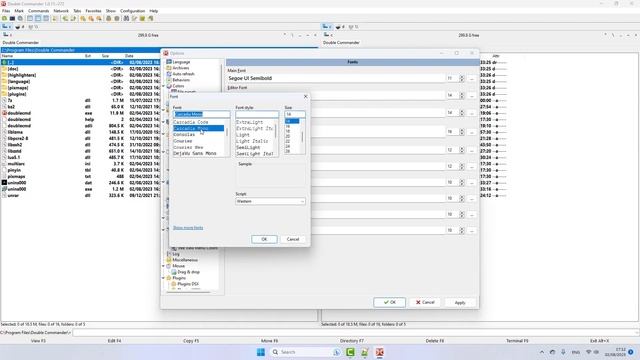Click the Terminal F9 function button
Image resolution: width=640 pixels, height=360 pixels.
pos(517,340)
